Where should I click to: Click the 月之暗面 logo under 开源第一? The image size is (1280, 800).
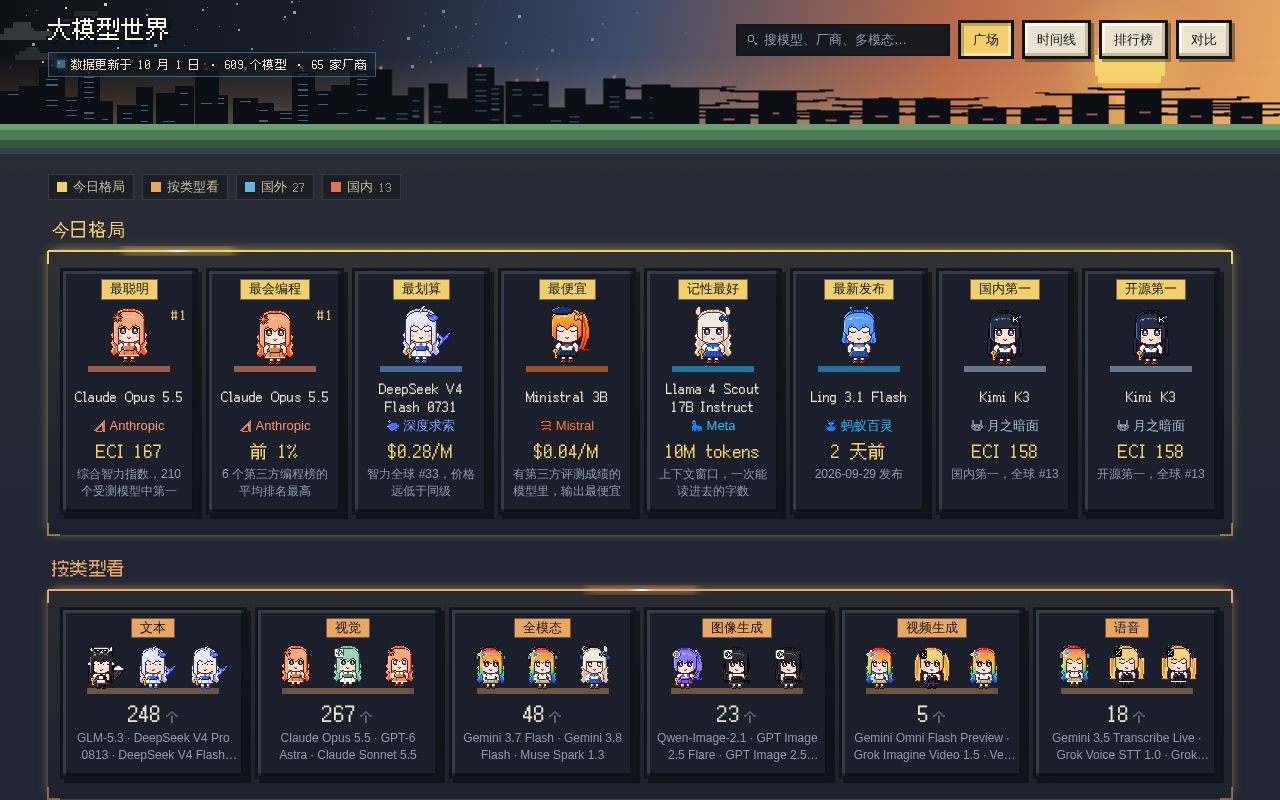pyautogui.click(x=1123, y=426)
